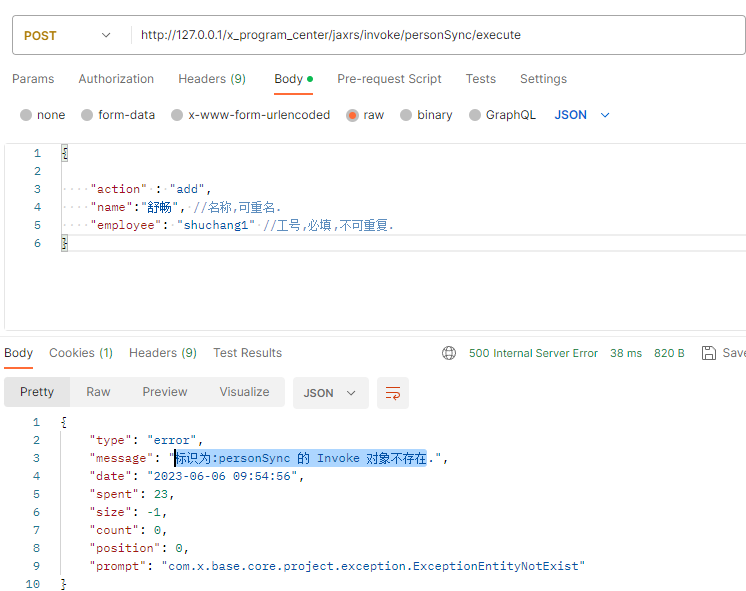Toggle the wrap lines icon button

click(393, 393)
